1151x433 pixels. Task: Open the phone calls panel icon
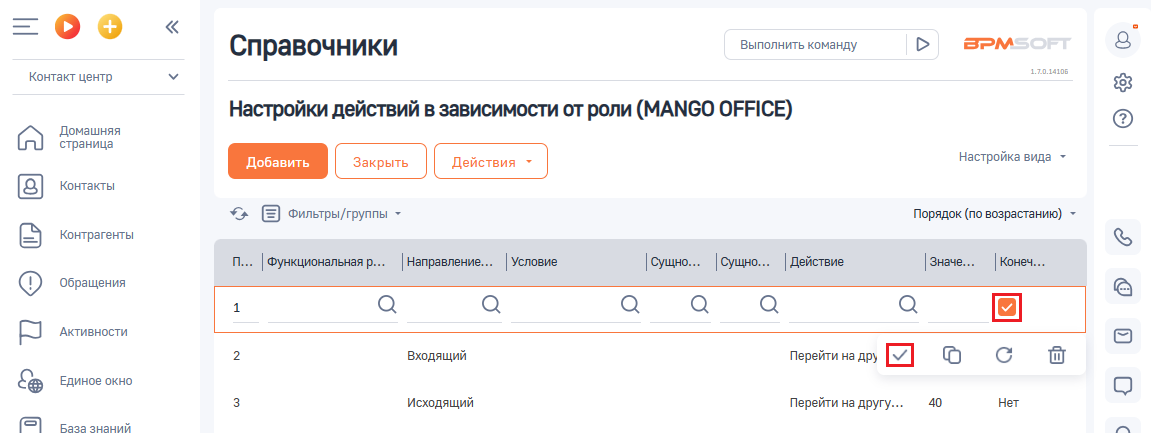[1122, 237]
